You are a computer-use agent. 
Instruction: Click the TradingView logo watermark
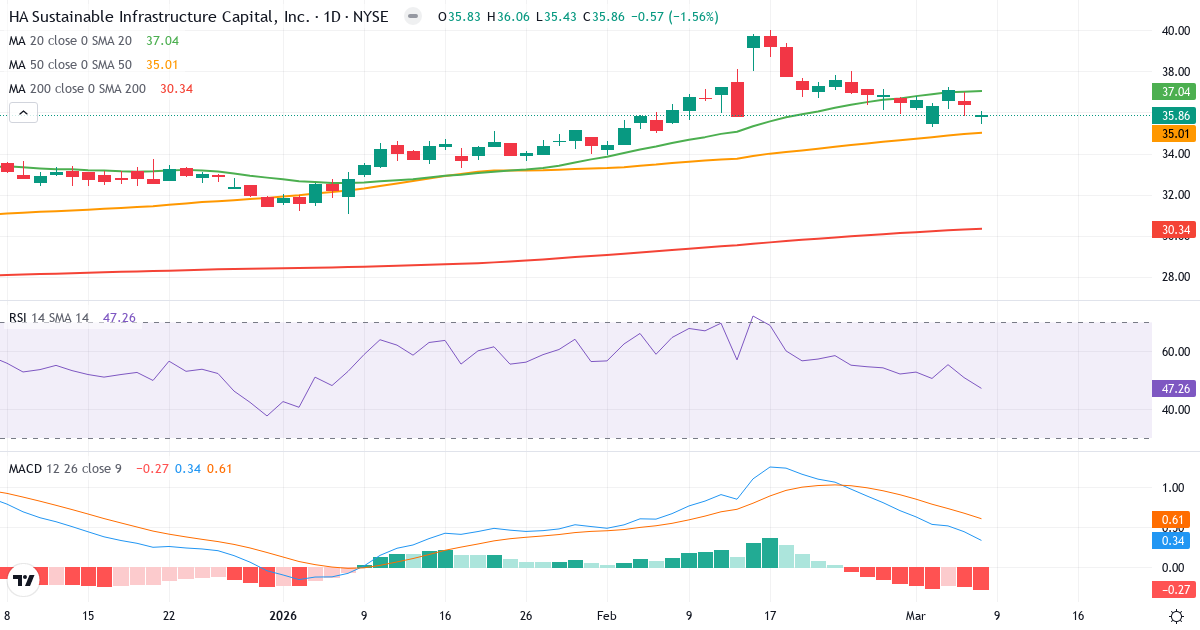pos(25,577)
